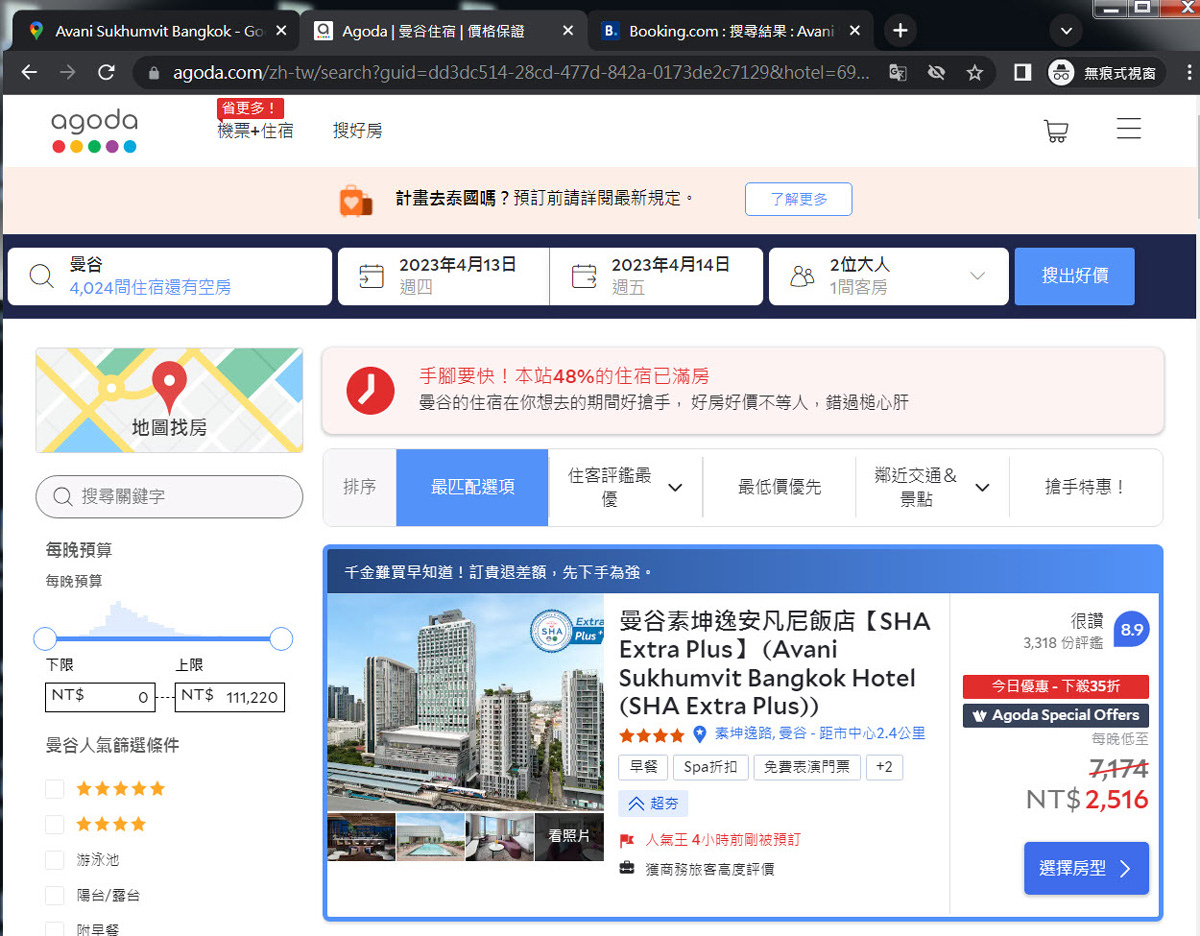Tick the five-star filter checkbox
This screenshot has height=936, width=1200.
[x=54, y=789]
